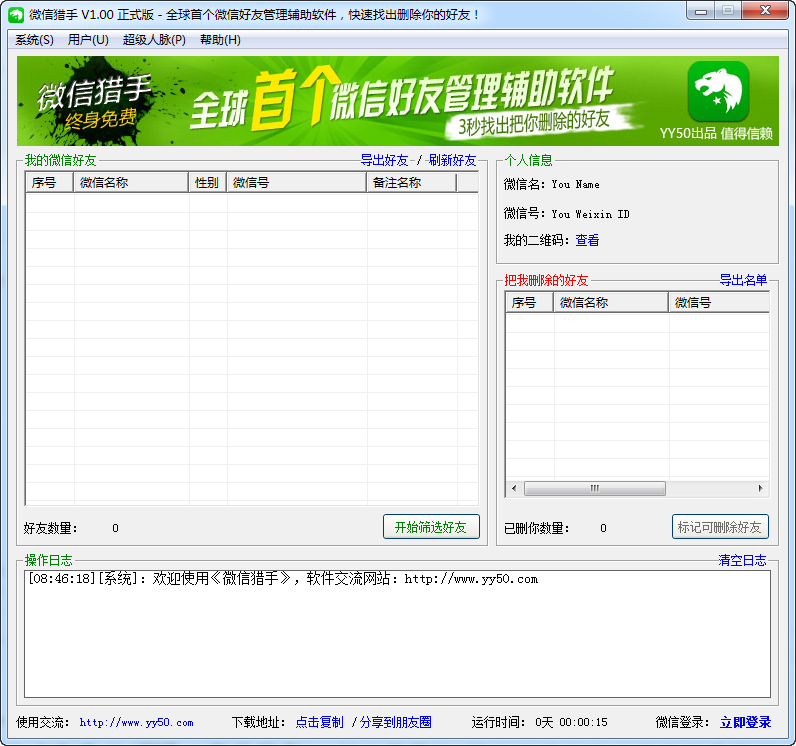Click the right arrow of deleted-friends scrollbar
Screen dimensions: 796x746
(x=760, y=488)
